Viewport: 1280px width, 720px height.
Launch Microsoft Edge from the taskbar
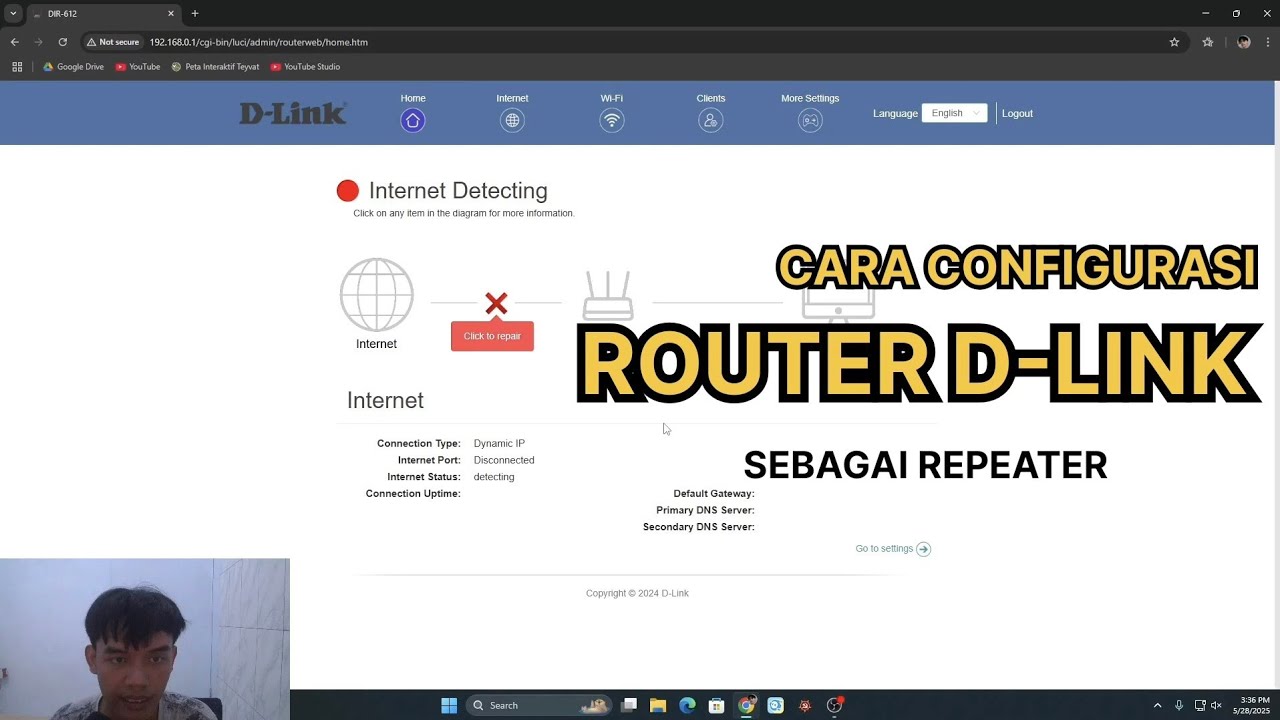(x=687, y=705)
